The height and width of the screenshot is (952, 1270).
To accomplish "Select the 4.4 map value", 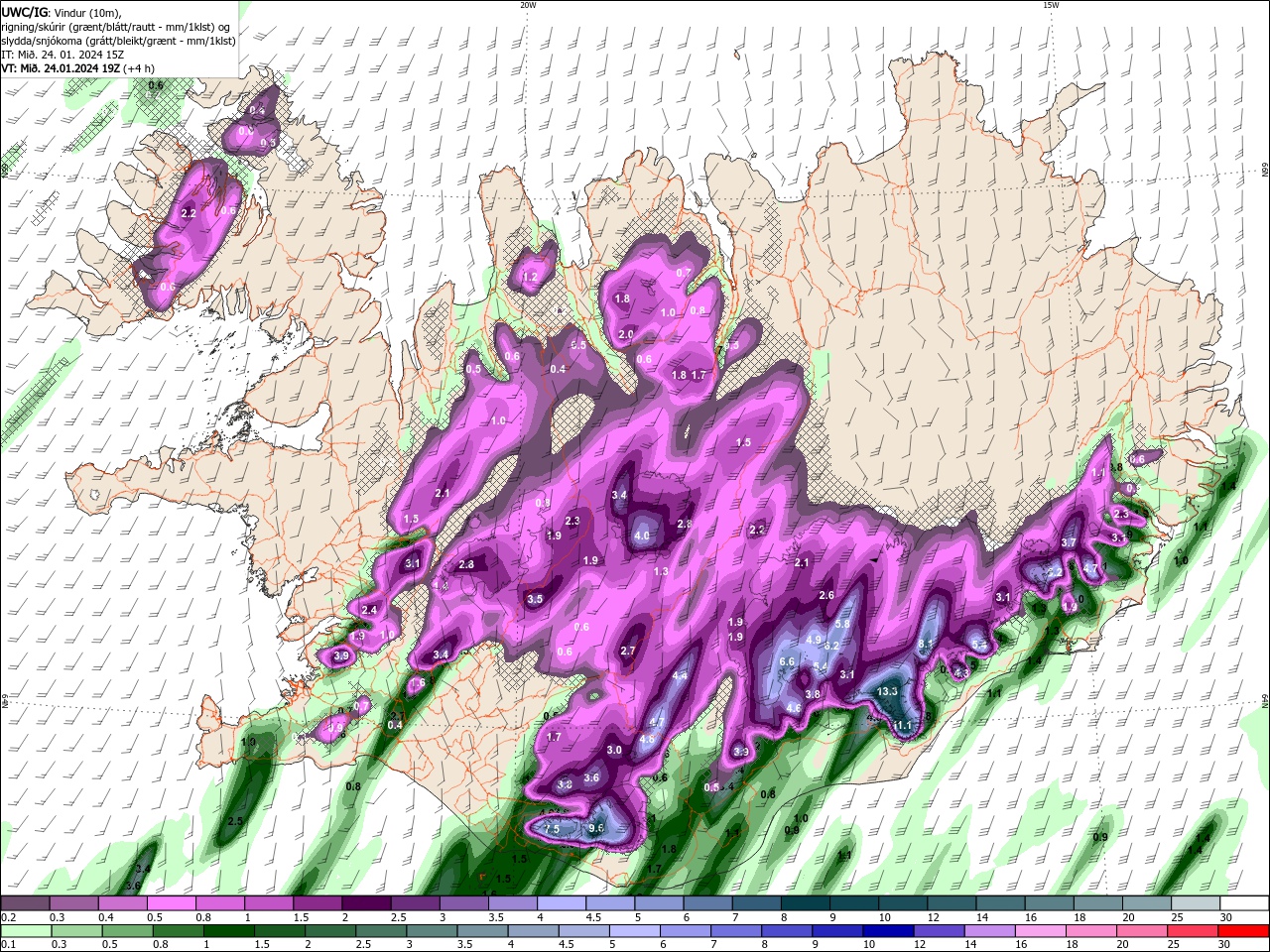I will (x=680, y=675).
